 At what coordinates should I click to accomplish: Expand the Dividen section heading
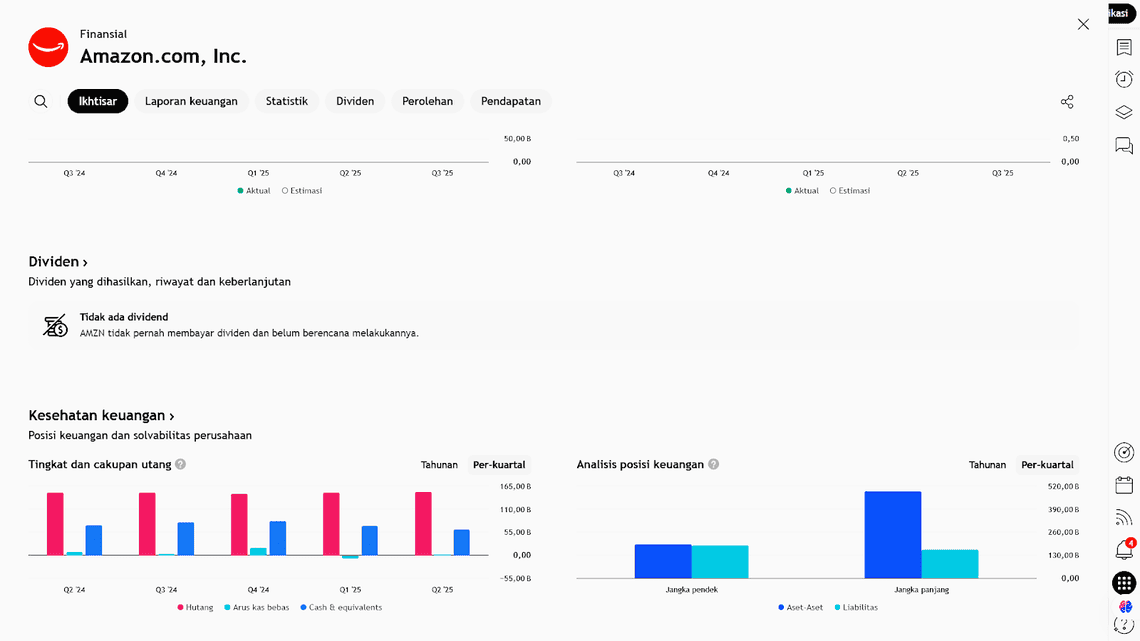coord(58,262)
